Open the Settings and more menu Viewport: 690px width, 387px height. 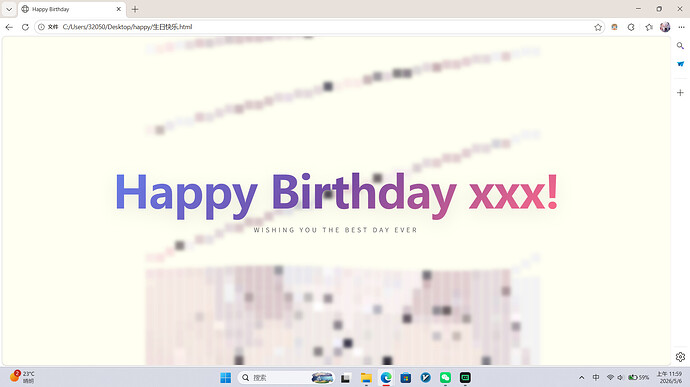[x=681, y=27]
